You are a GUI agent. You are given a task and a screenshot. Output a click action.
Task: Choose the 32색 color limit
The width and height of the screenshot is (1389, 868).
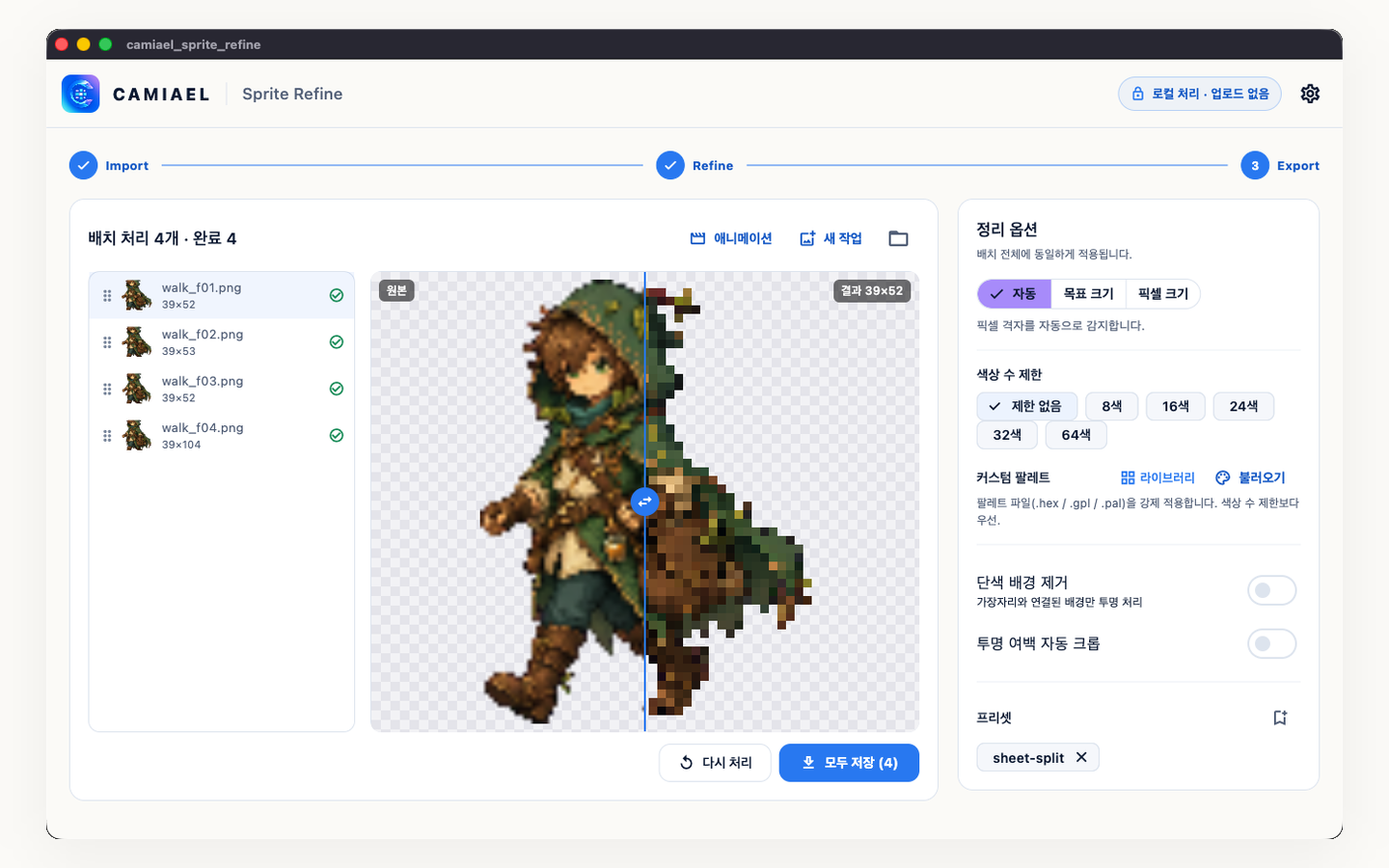(x=1007, y=435)
